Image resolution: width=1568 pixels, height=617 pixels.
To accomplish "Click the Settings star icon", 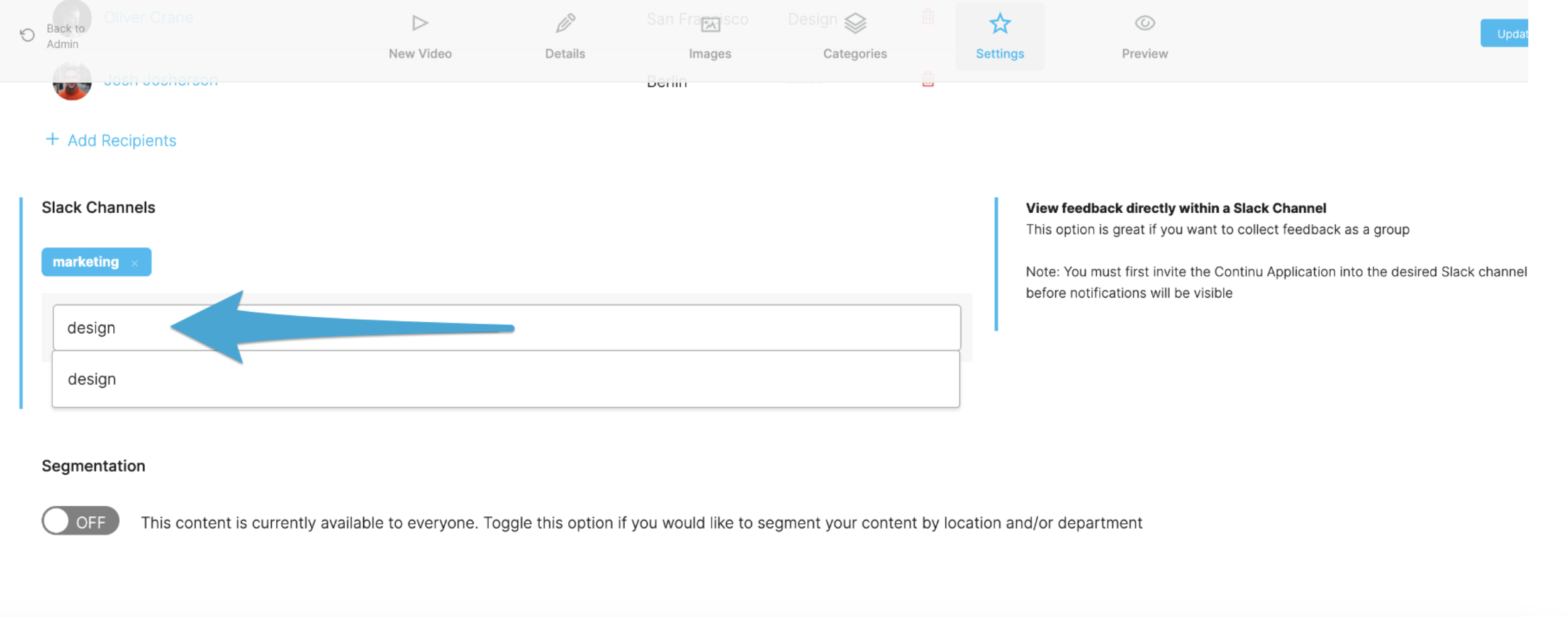I will click(x=1000, y=24).
